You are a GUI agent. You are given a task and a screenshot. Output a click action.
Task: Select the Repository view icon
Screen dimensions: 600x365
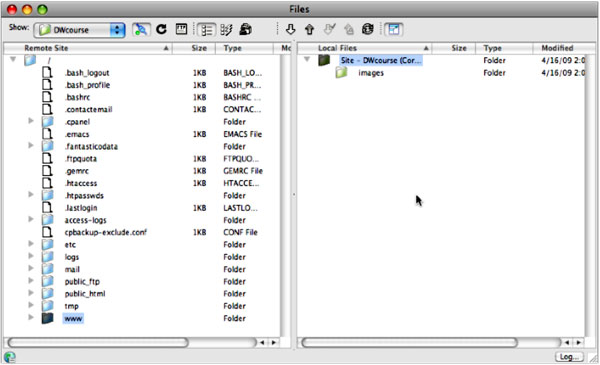(x=246, y=29)
